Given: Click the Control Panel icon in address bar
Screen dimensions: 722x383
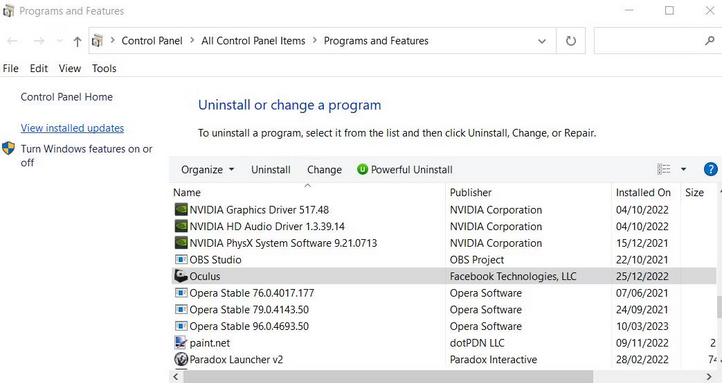Looking at the screenshot, I should tap(97, 41).
